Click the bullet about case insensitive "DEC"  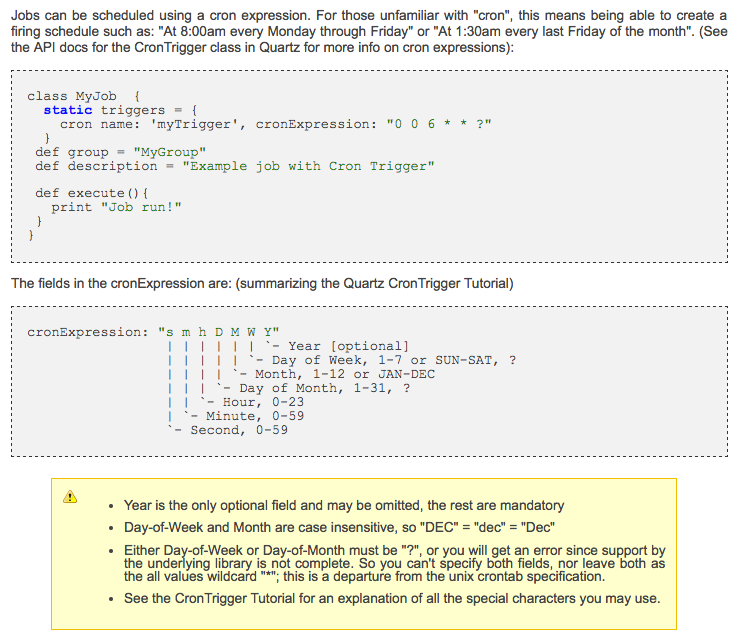[x=339, y=527]
